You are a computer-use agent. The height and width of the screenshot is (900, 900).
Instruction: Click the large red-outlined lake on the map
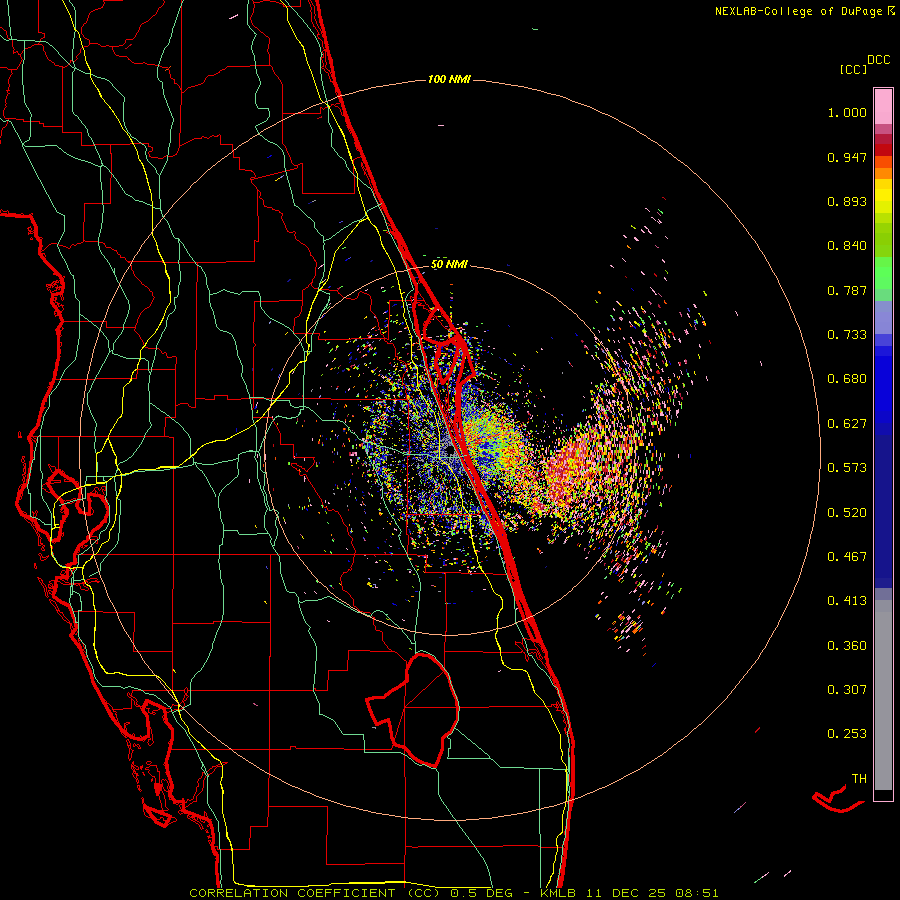point(413,709)
